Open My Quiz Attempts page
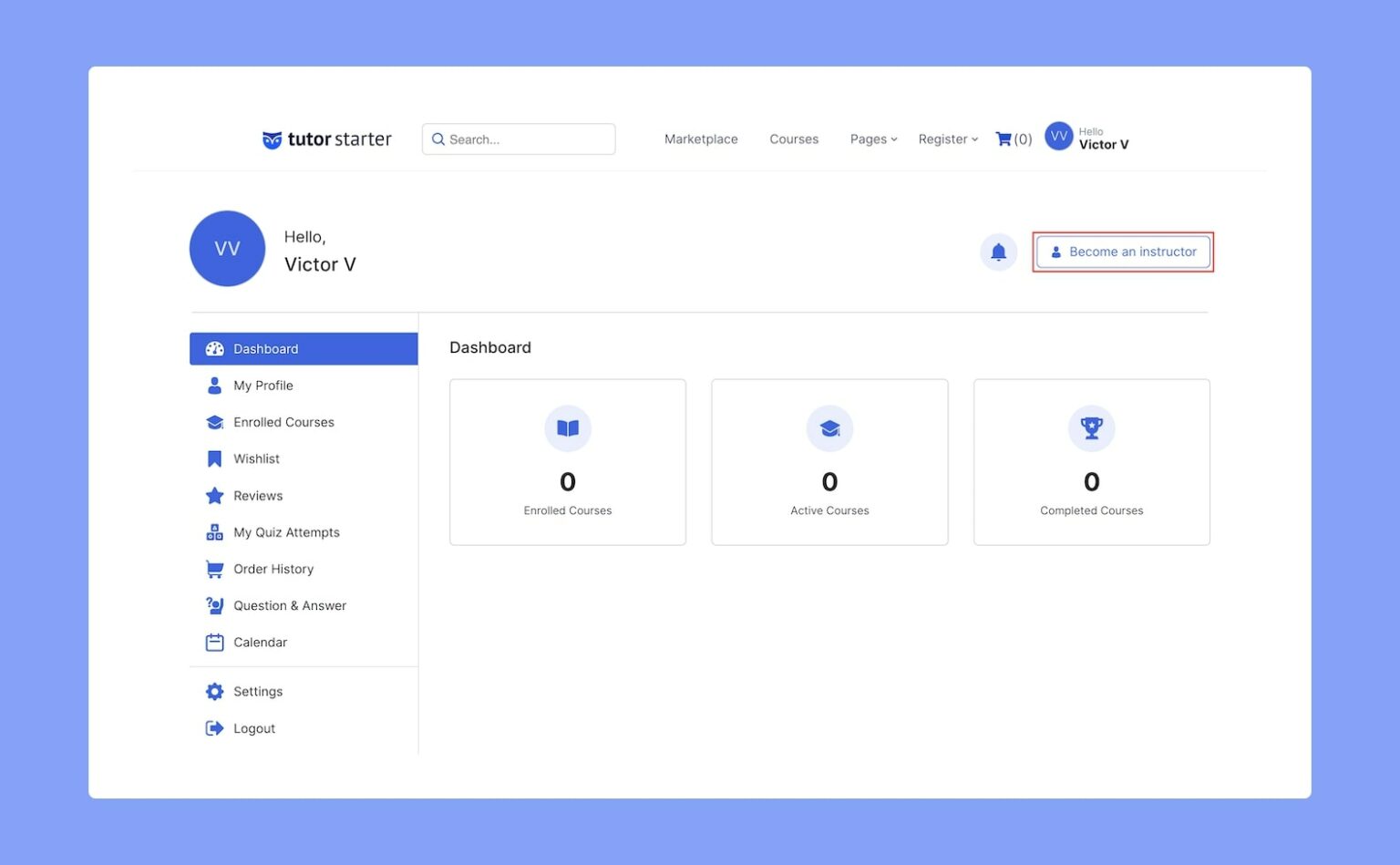1400x865 pixels. (286, 532)
